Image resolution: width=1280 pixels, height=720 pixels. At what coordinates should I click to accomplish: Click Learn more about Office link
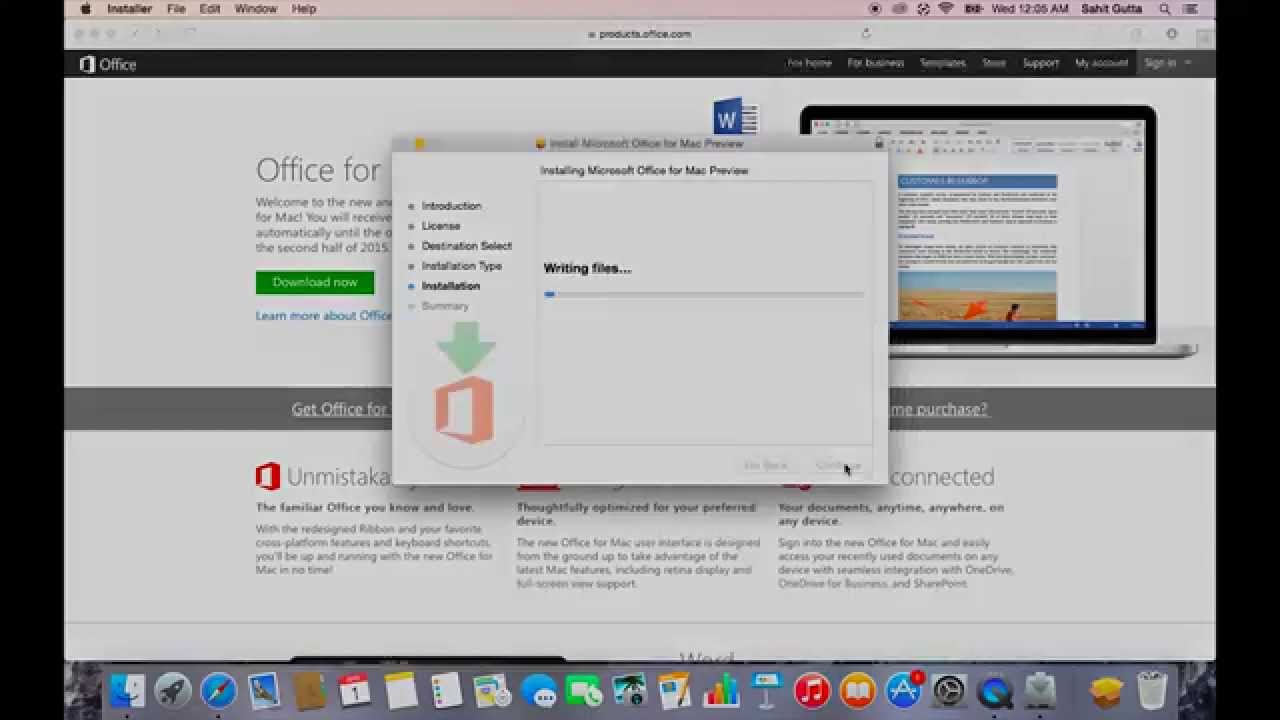324,316
